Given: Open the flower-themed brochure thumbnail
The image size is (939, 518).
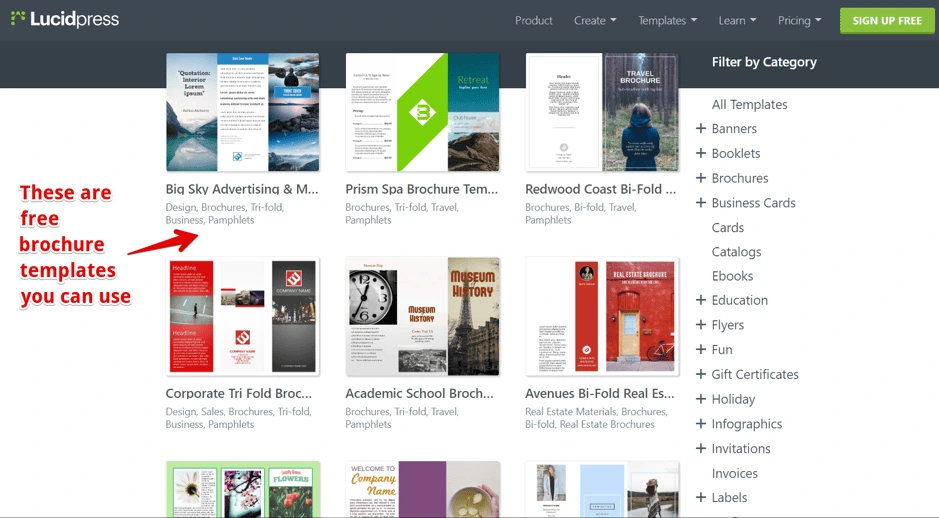Looking at the screenshot, I should 243,489.
